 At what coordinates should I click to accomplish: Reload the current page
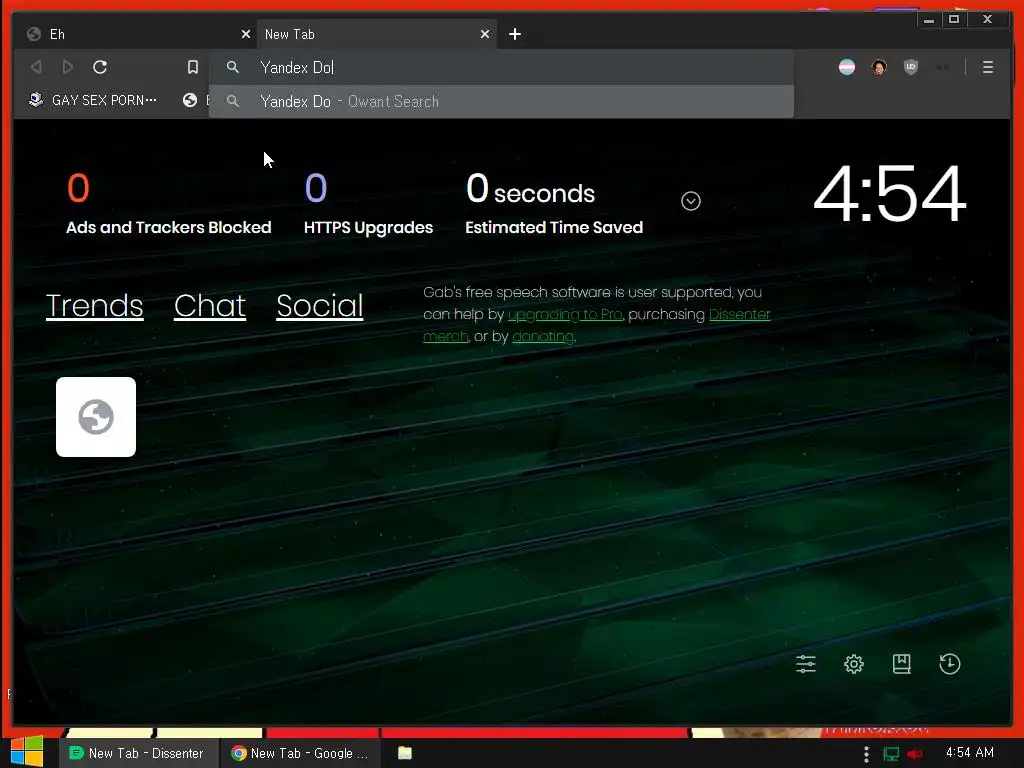point(100,67)
